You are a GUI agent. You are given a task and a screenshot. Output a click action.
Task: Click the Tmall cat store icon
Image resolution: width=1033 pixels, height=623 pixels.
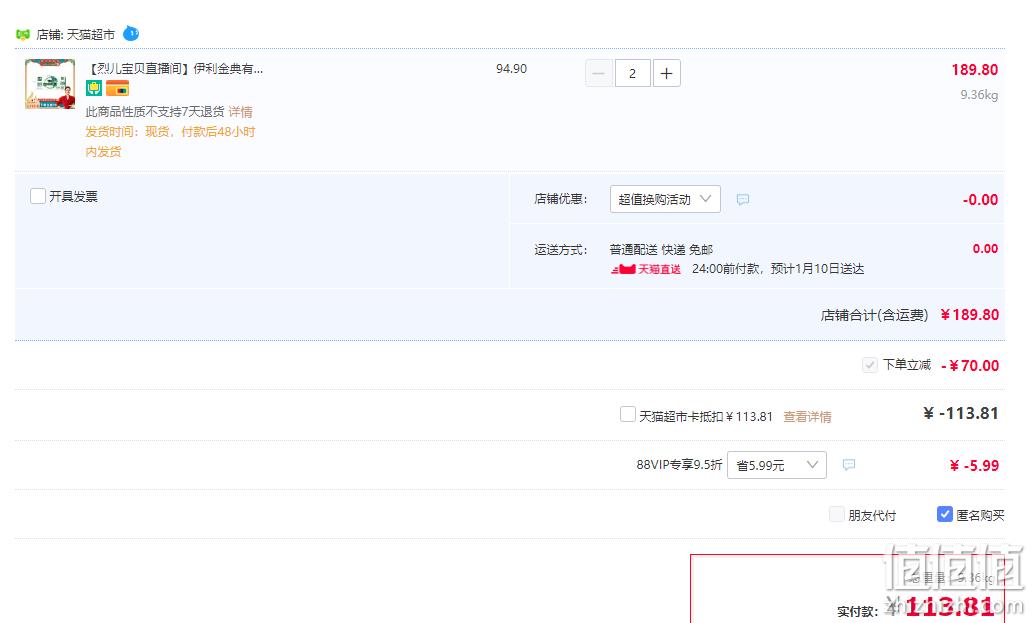(x=23, y=34)
